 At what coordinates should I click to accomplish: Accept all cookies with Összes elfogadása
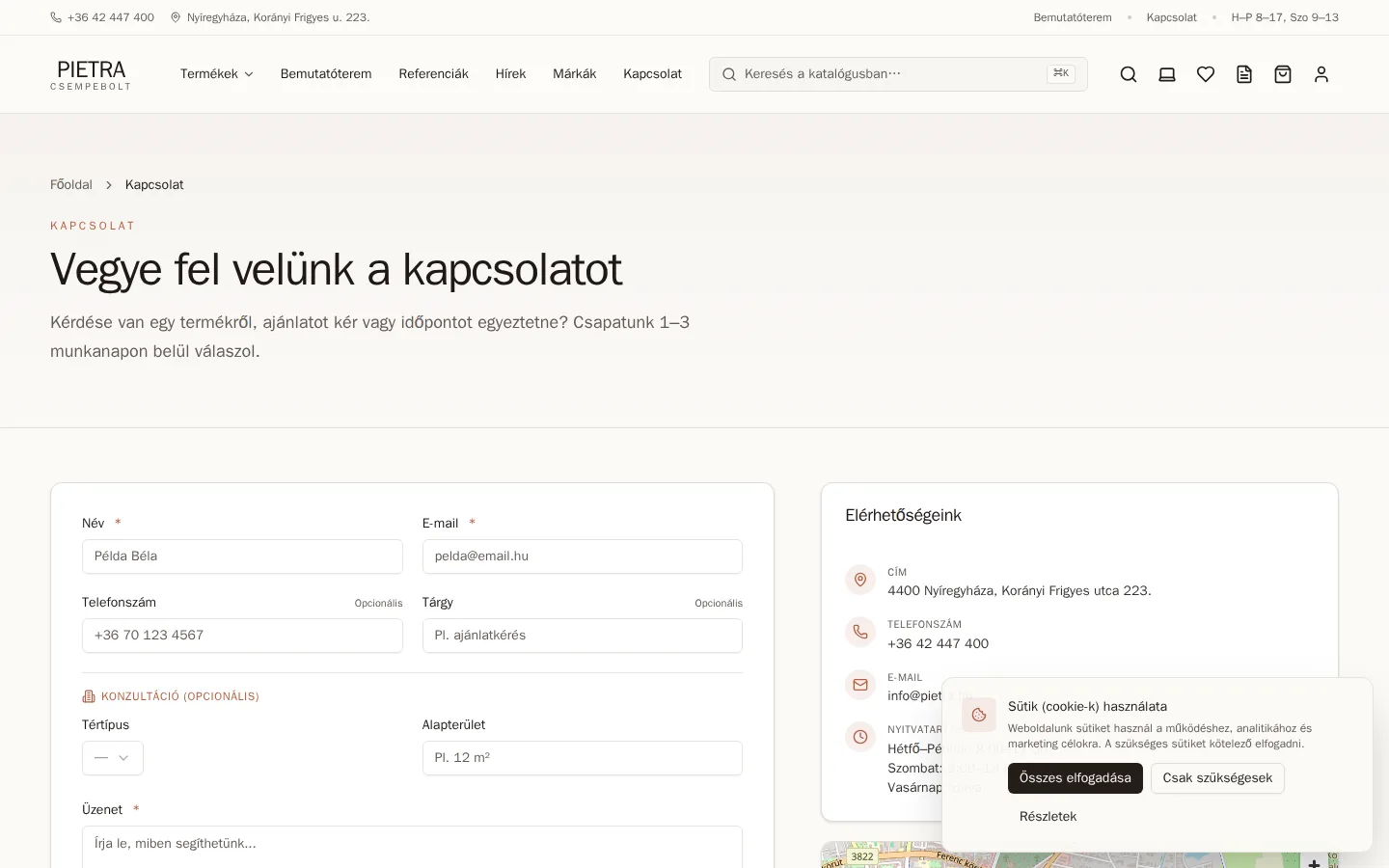[x=1076, y=778]
